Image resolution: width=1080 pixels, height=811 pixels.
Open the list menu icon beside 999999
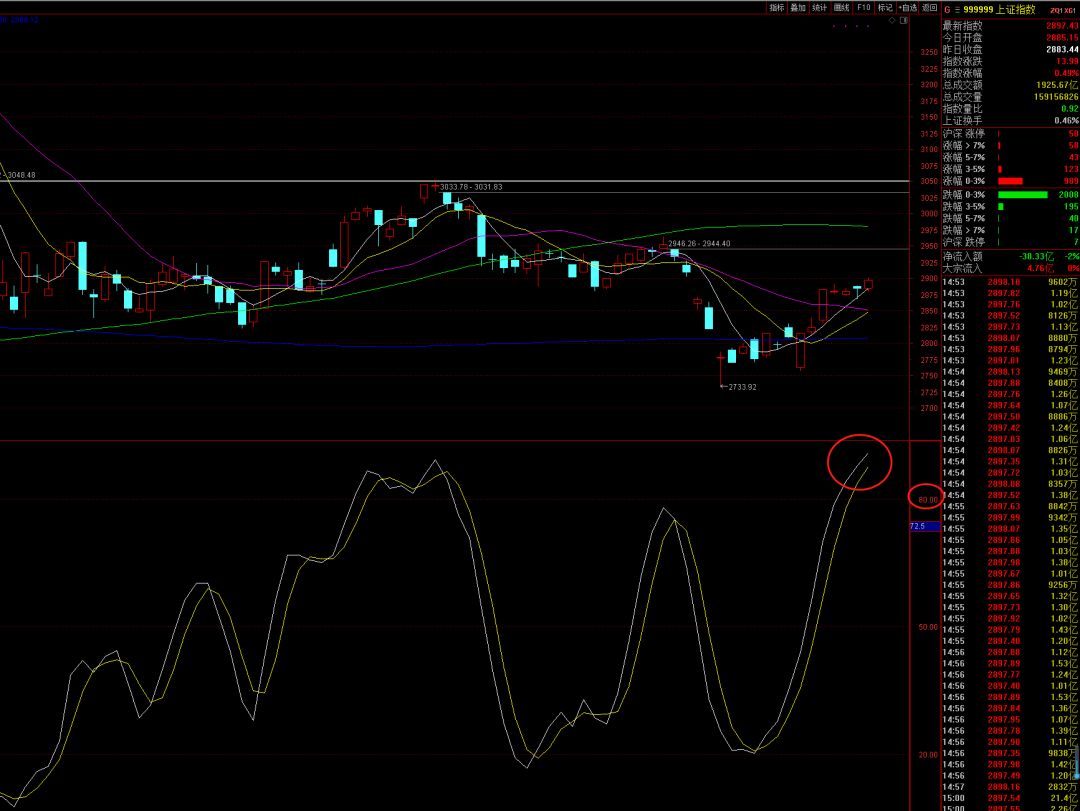click(957, 10)
